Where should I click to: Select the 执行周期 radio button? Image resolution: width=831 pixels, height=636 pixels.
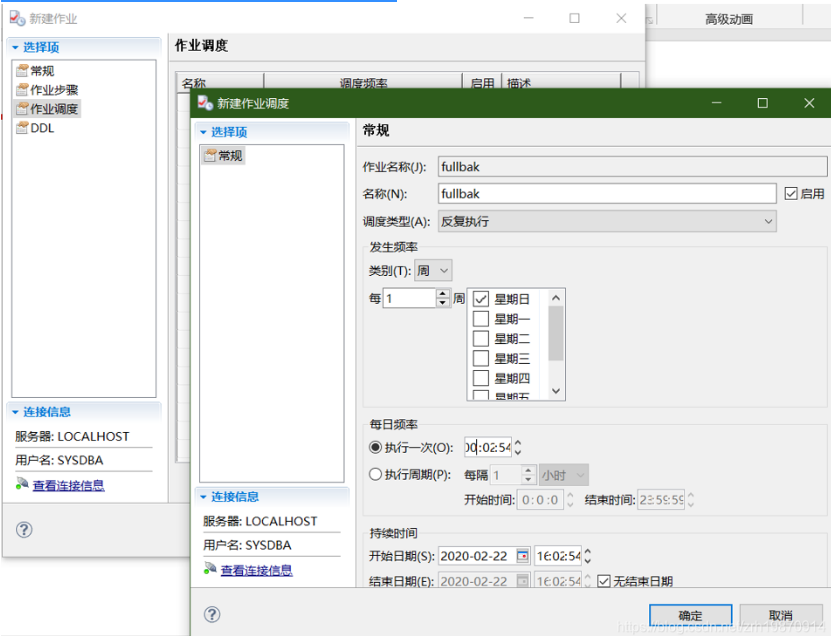point(375,474)
